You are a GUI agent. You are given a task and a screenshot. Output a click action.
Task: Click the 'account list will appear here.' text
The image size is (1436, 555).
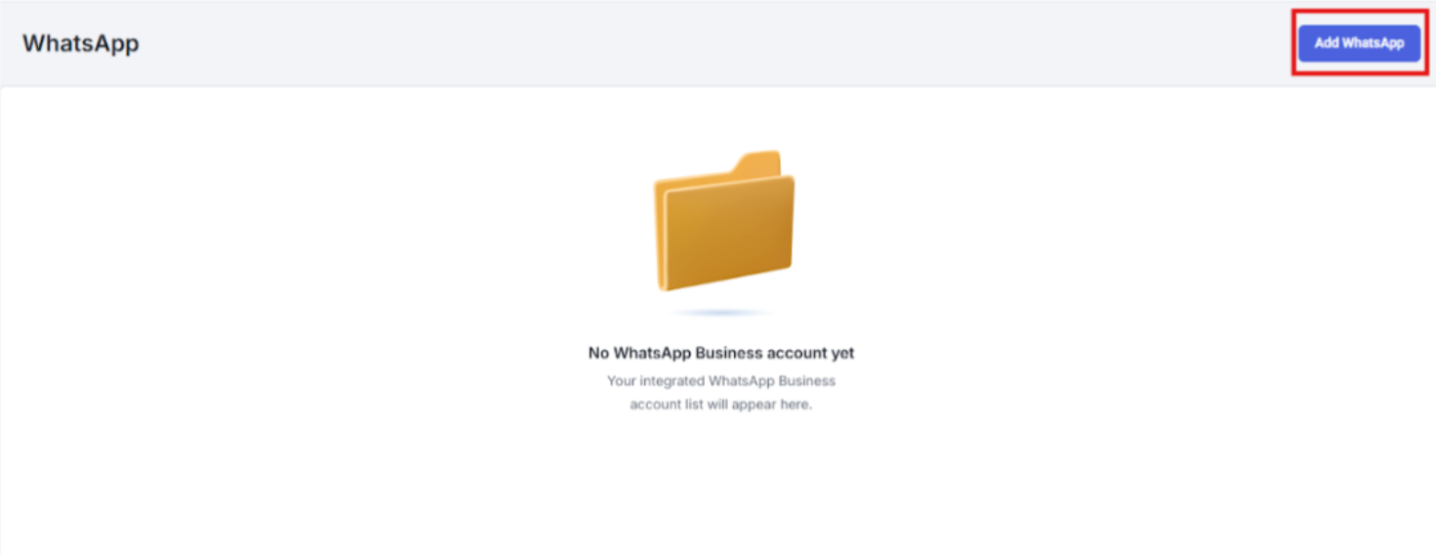[x=721, y=405]
